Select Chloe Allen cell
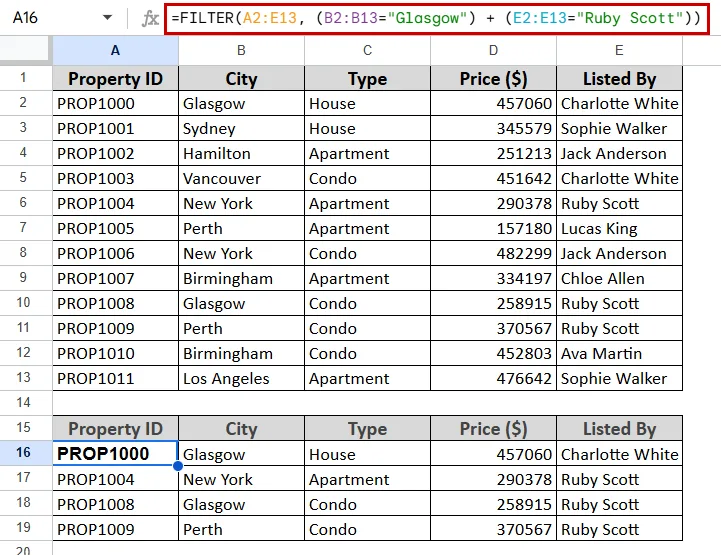Image resolution: width=721 pixels, height=555 pixels. (619, 278)
